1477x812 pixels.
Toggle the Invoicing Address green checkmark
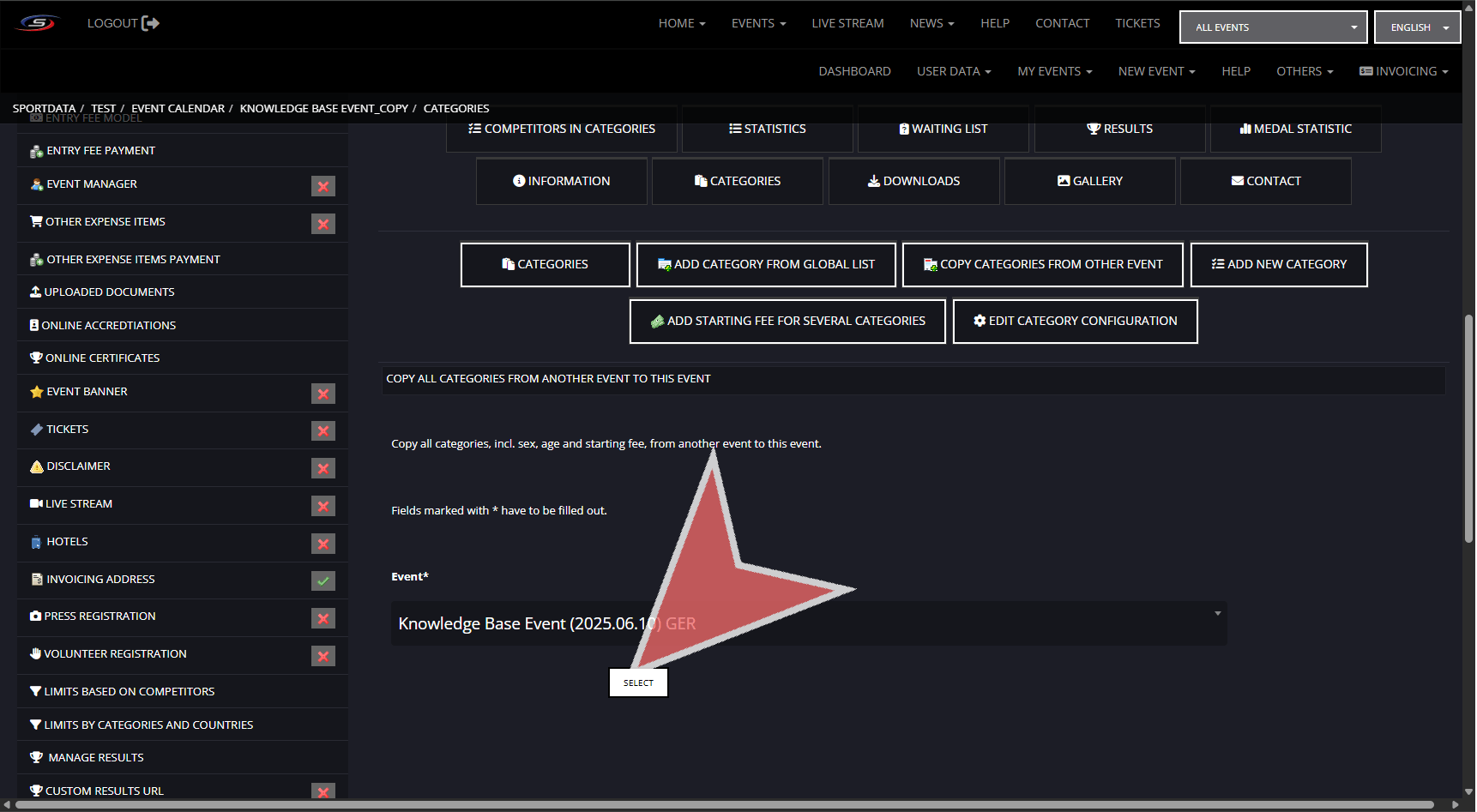point(323,580)
